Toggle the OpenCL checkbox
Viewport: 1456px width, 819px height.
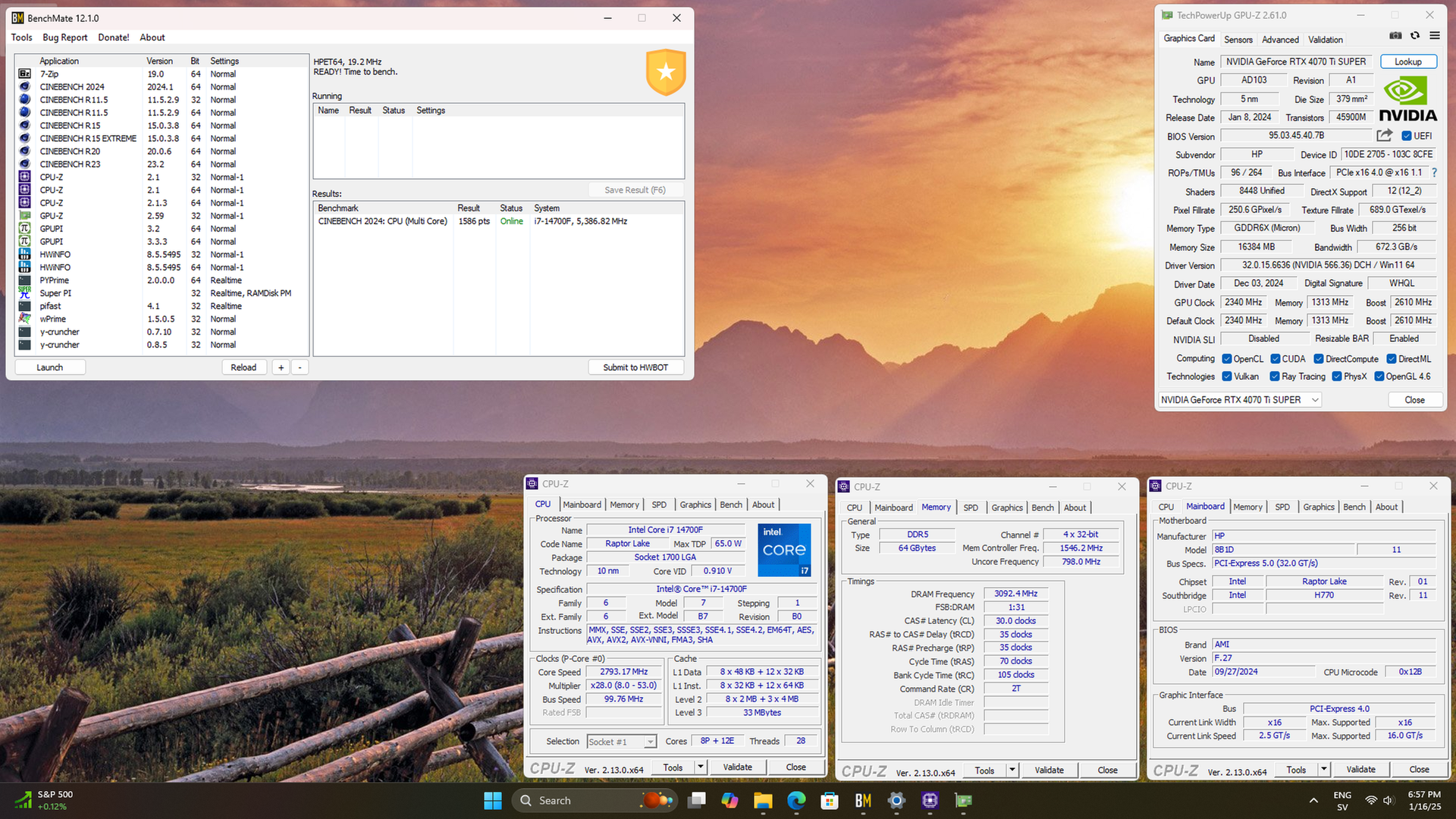click(1227, 359)
